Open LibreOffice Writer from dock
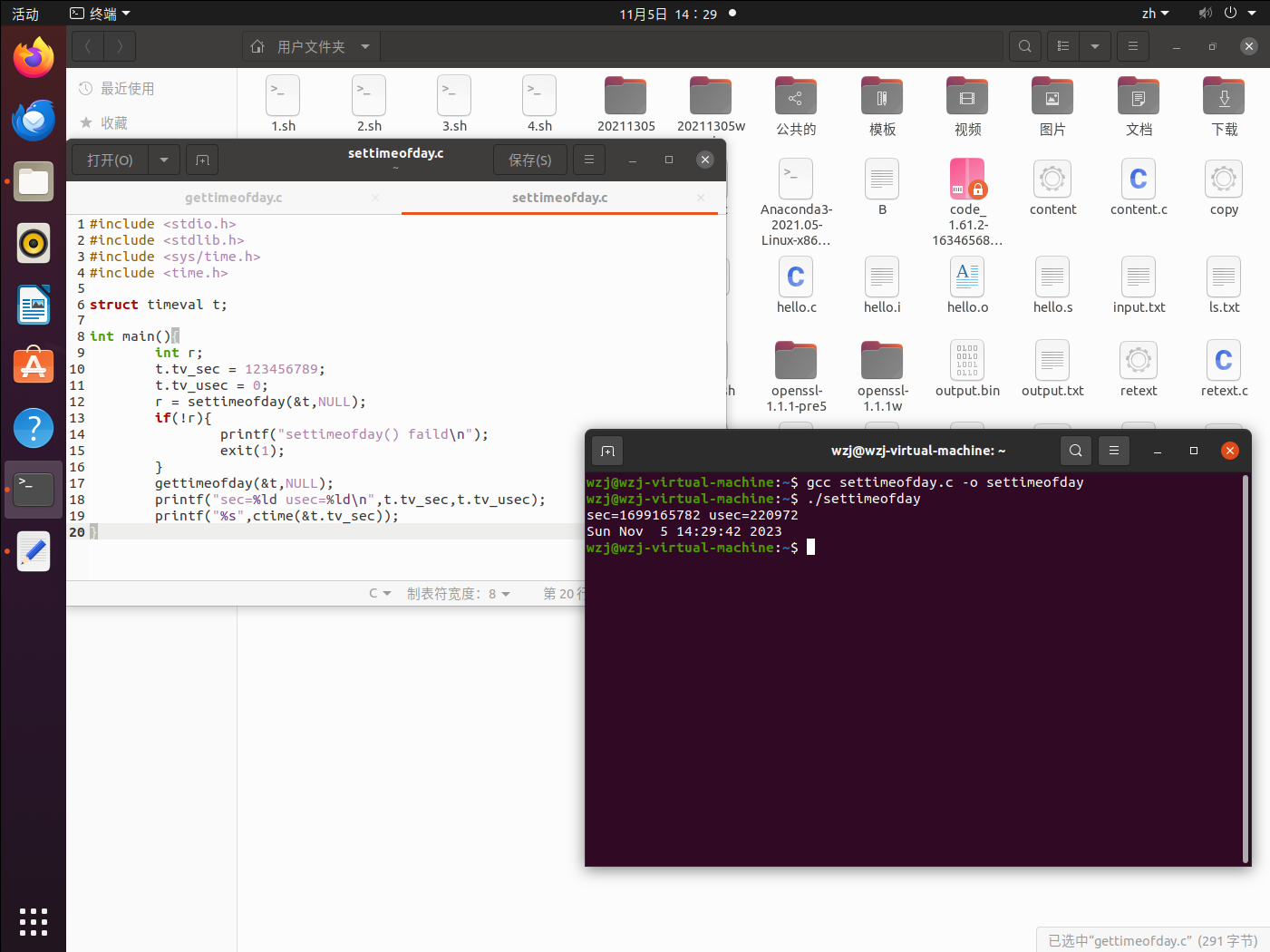The image size is (1270, 952). point(34,305)
